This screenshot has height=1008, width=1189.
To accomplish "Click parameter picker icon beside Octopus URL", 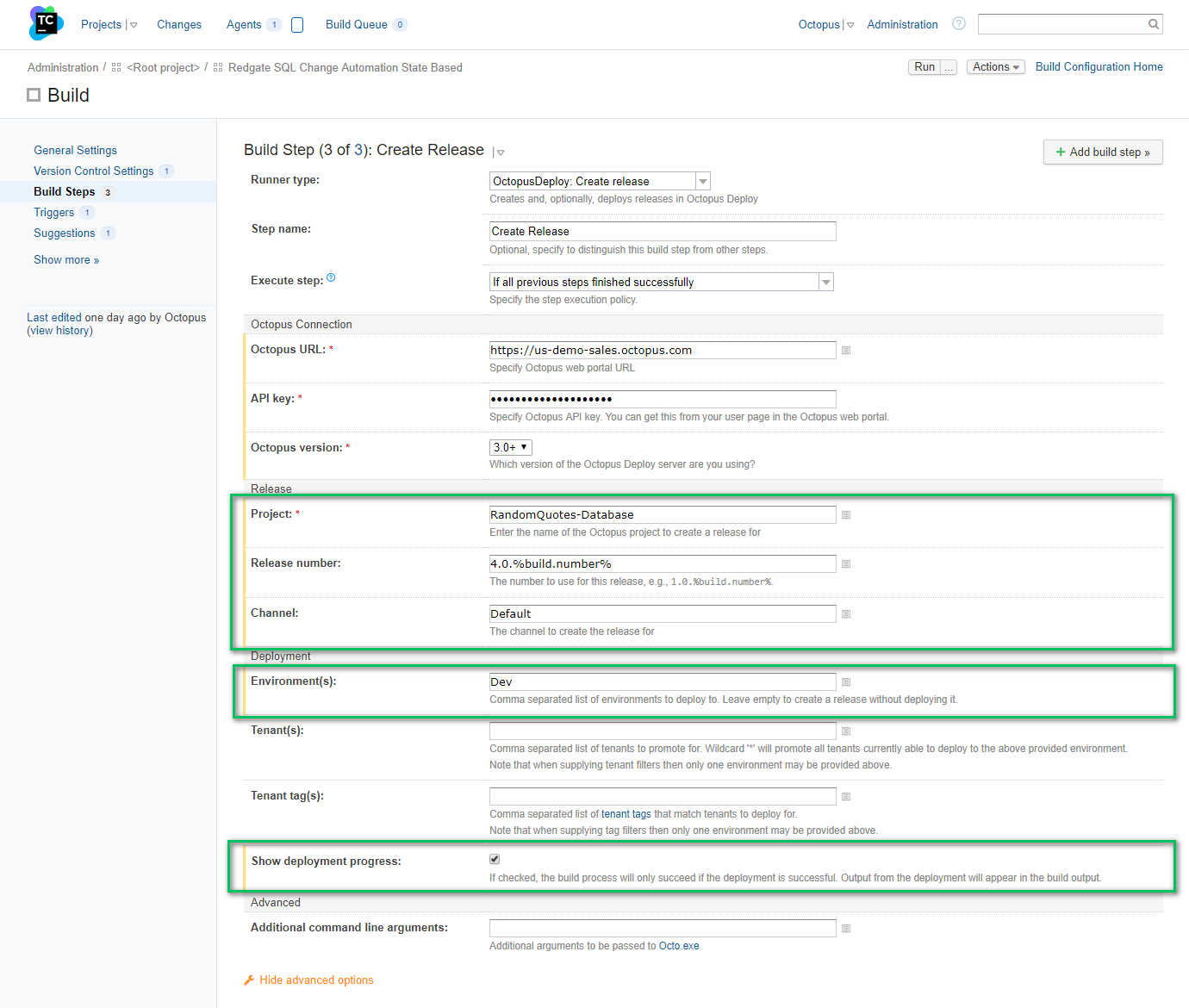I will 846,351.
